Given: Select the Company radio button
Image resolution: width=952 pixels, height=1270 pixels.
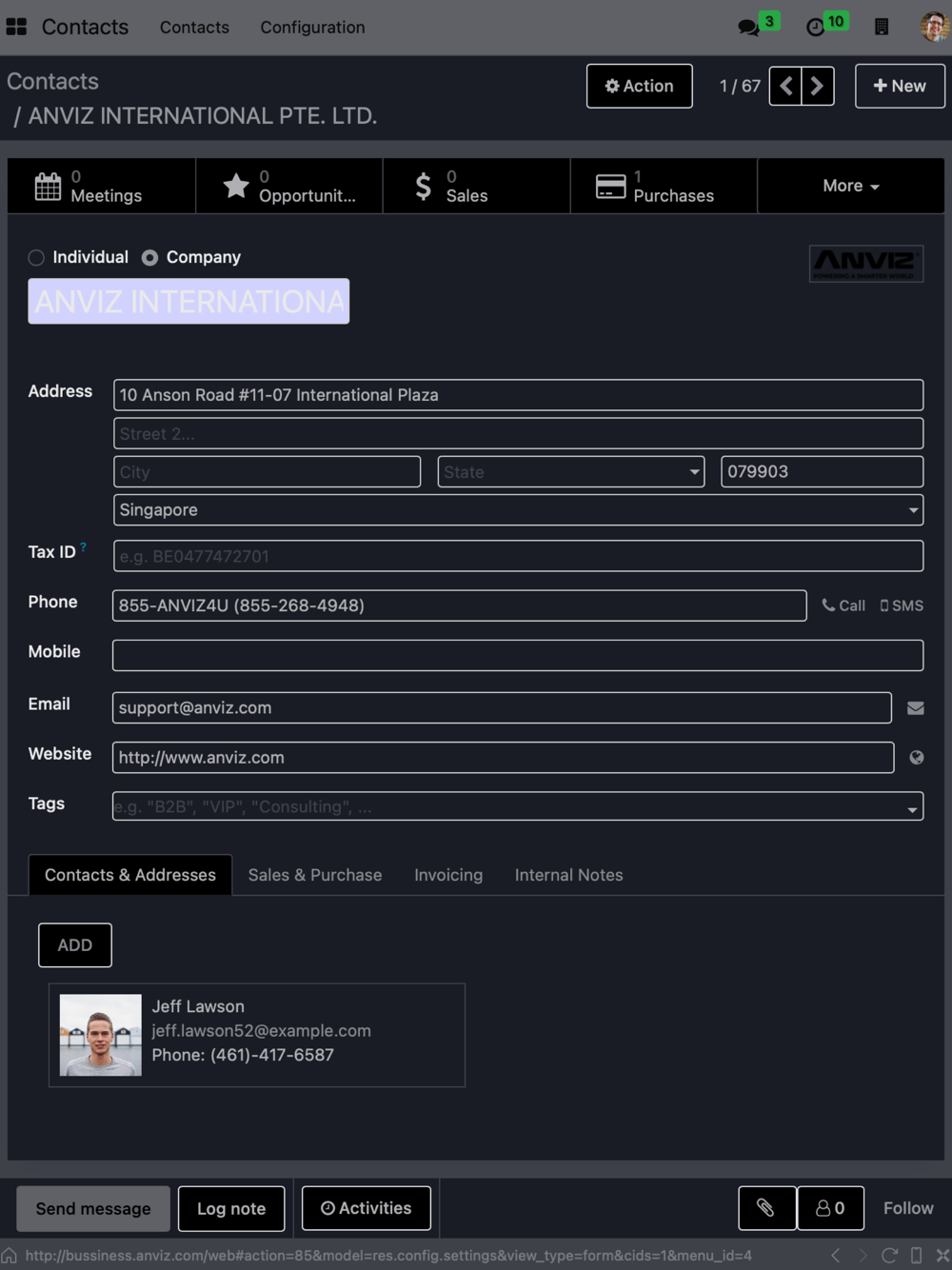Looking at the screenshot, I should pos(149,257).
